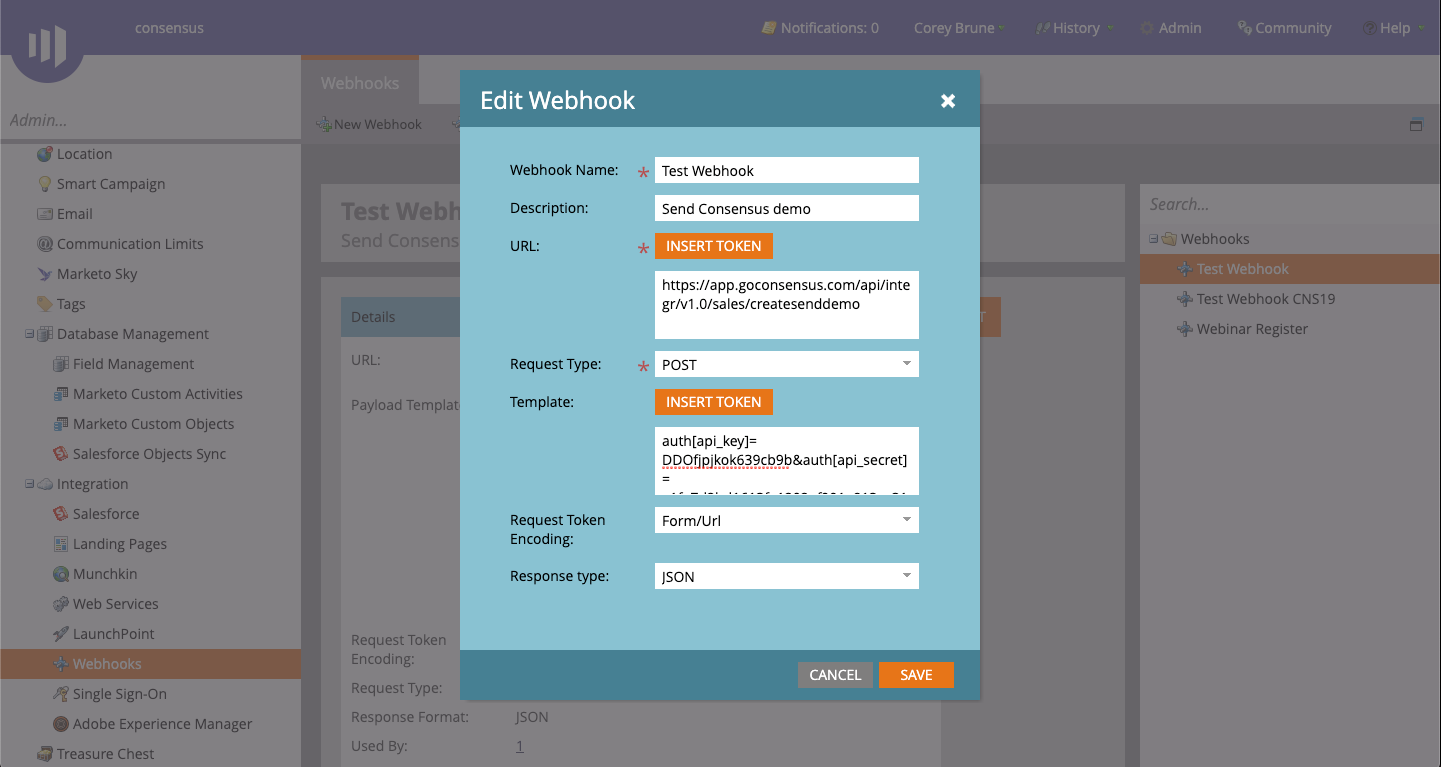Click the window restore icon on the toolbar
The height and width of the screenshot is (767, 1441).
(x=1416, y=125)
